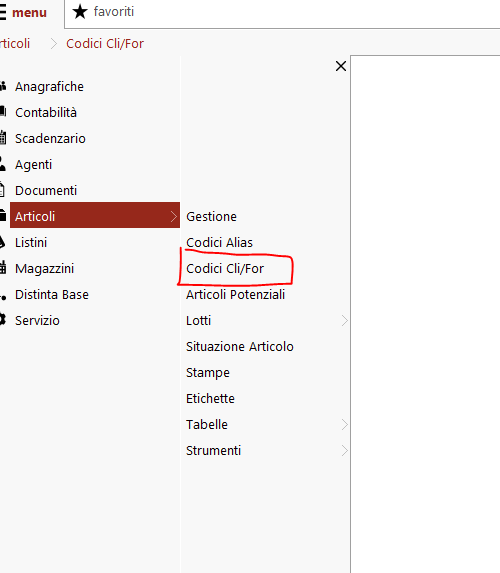Click the Documenti page icon
The width and height of the screenshot is (500, 573).
pyautogui.click(x=2, y=190)
